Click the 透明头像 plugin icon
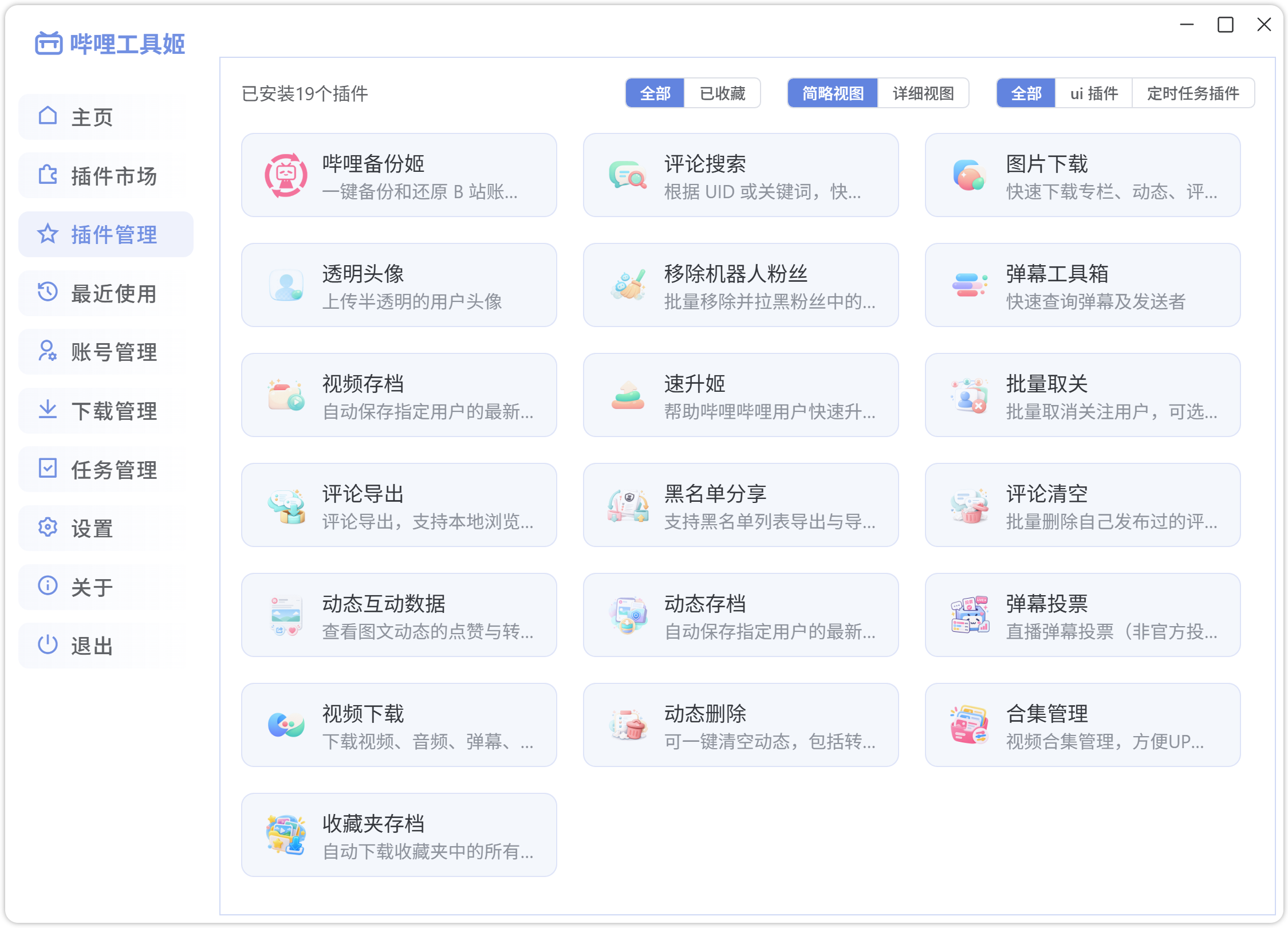The image size is (1288, 928). click(286, 285)
